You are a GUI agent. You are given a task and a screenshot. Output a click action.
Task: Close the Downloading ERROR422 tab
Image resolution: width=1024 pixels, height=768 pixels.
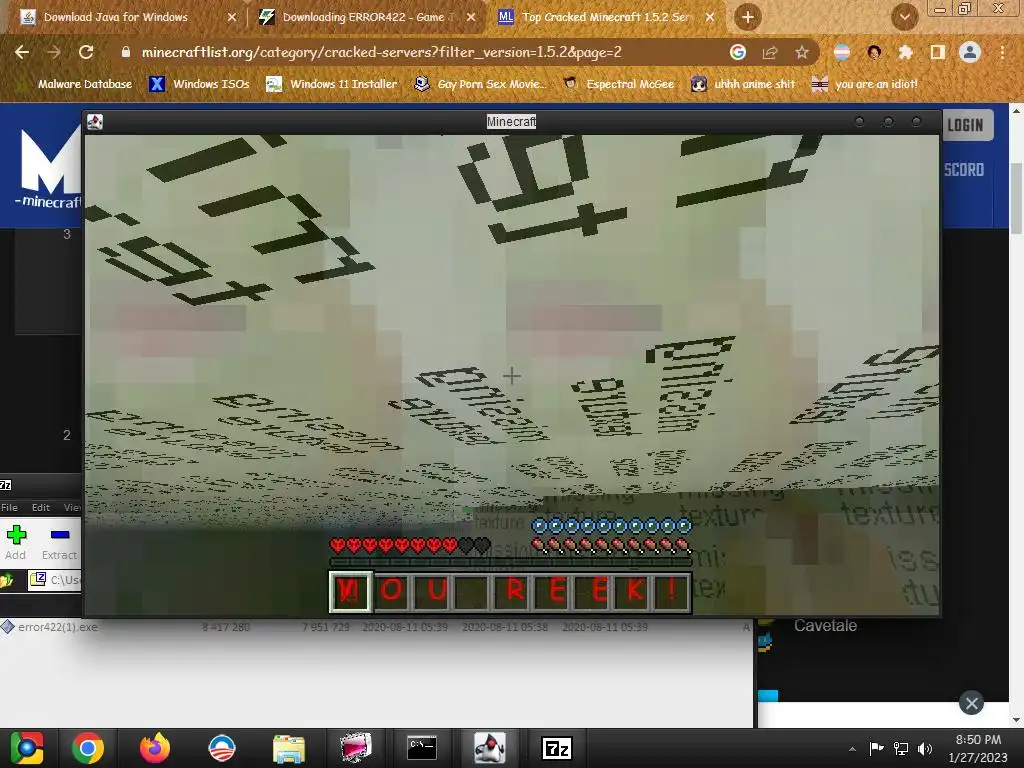(x=471, y=18)
